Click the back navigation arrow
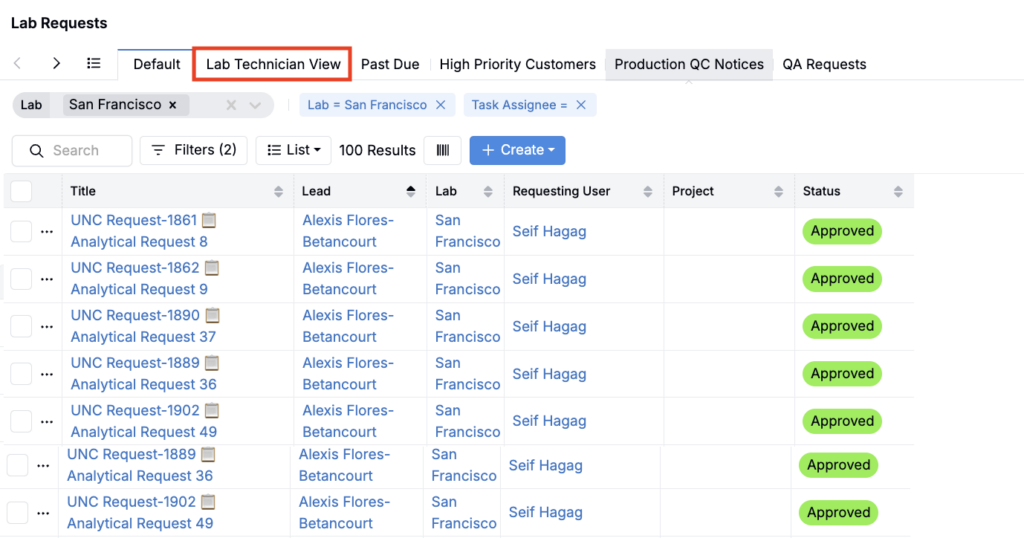The height and width of the screenshot is (538, 1024). pyautogui.click(x=18, y=63)
